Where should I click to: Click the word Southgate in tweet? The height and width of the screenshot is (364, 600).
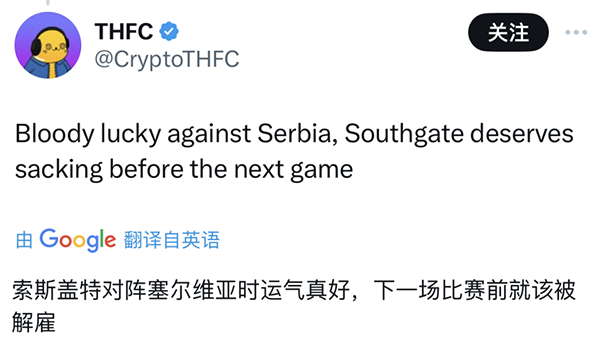click(404, 135)
